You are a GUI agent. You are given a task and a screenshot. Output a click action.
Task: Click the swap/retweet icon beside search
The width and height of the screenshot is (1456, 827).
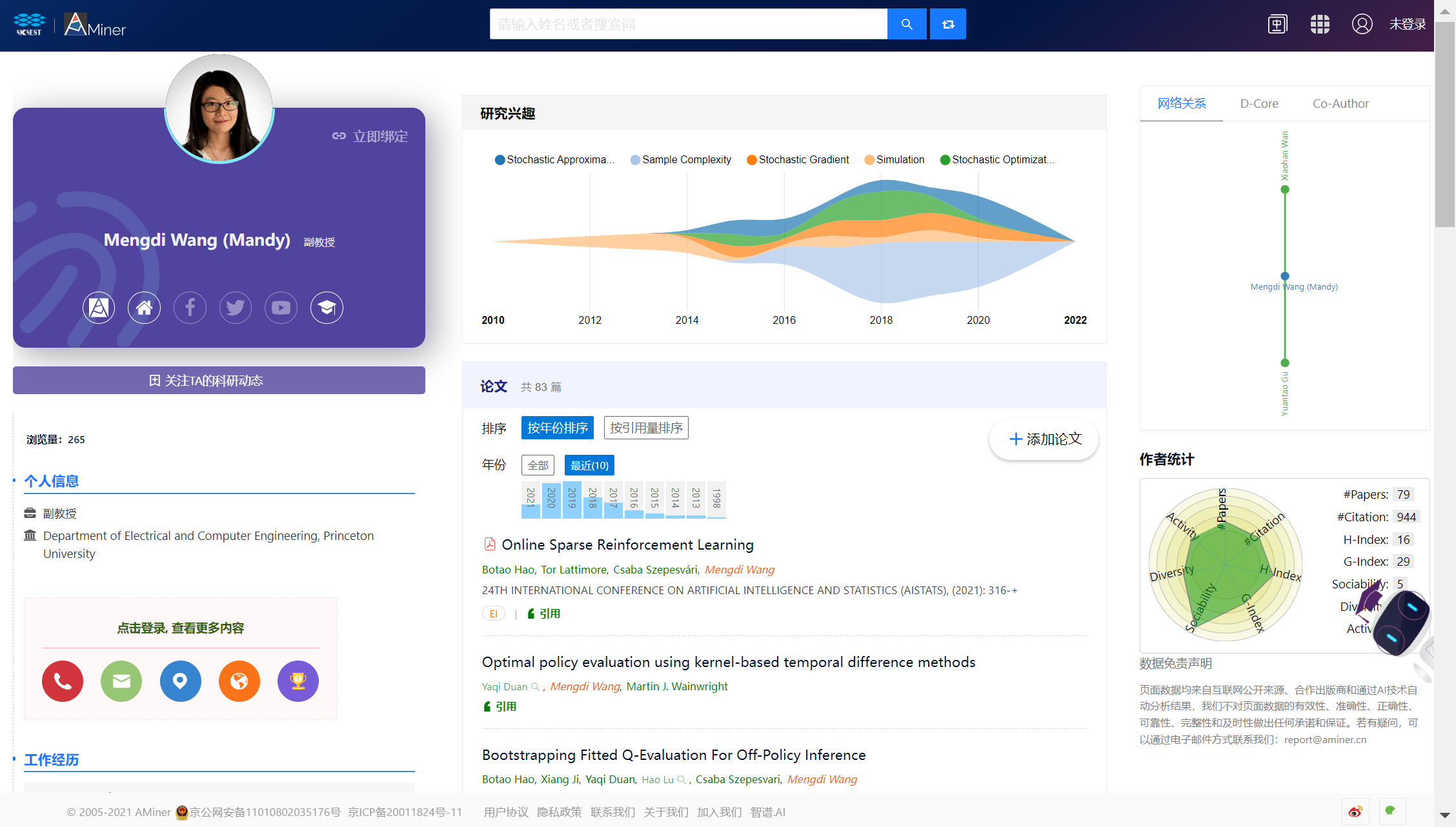(x=947, y=24)
